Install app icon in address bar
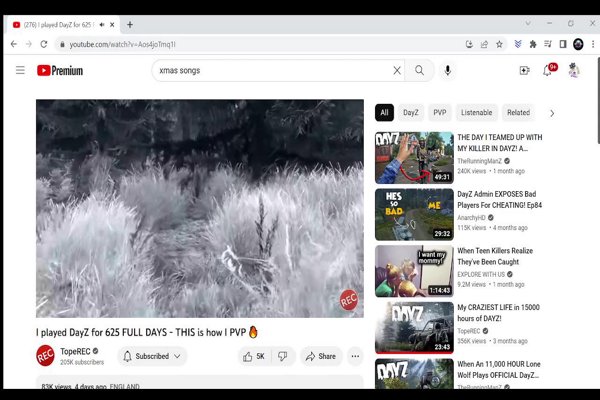This screenshot has width=600, height=400. [x=469, y=44]
